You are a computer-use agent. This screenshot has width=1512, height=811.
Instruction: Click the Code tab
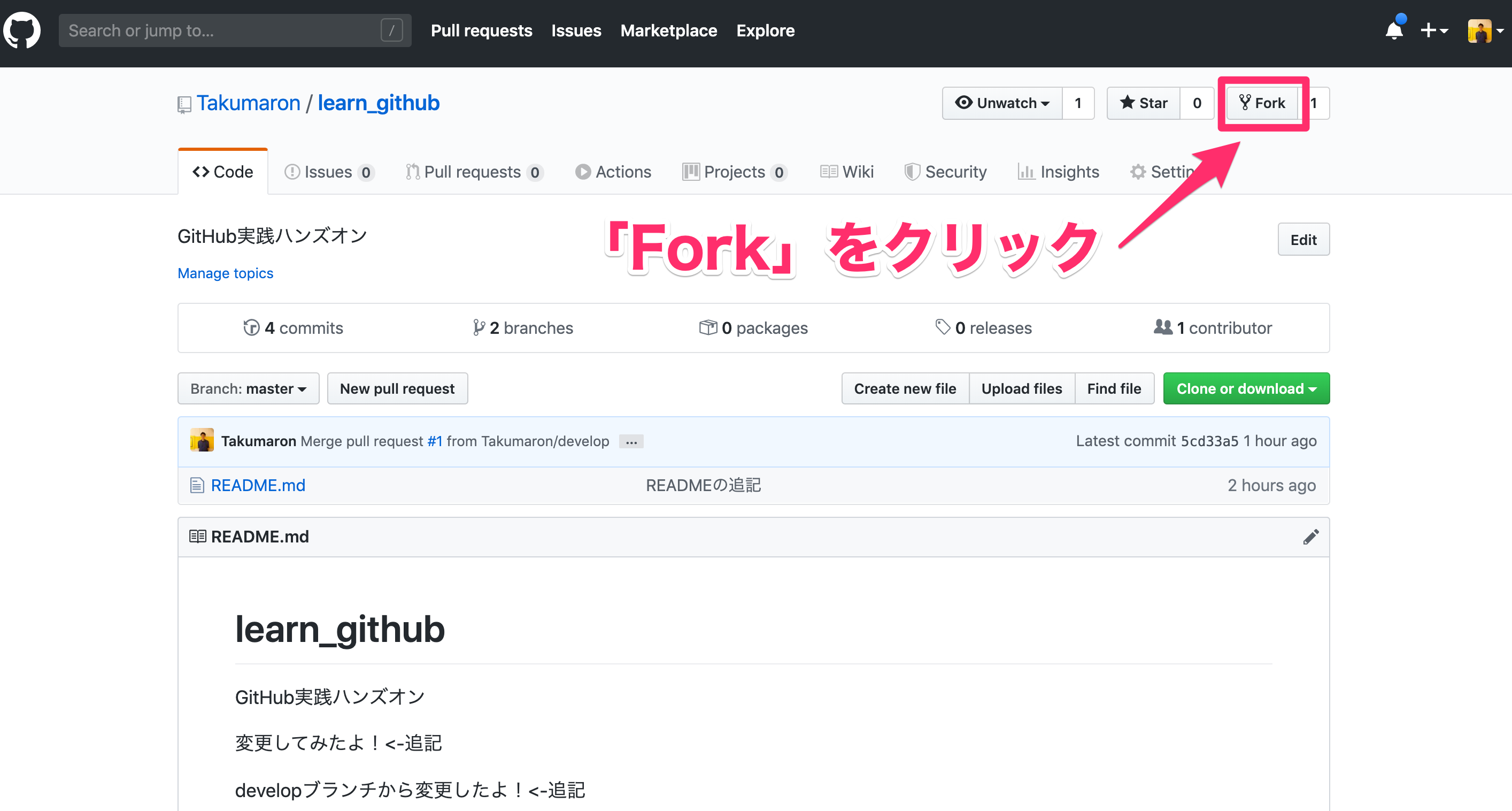[x=222, y=172]
